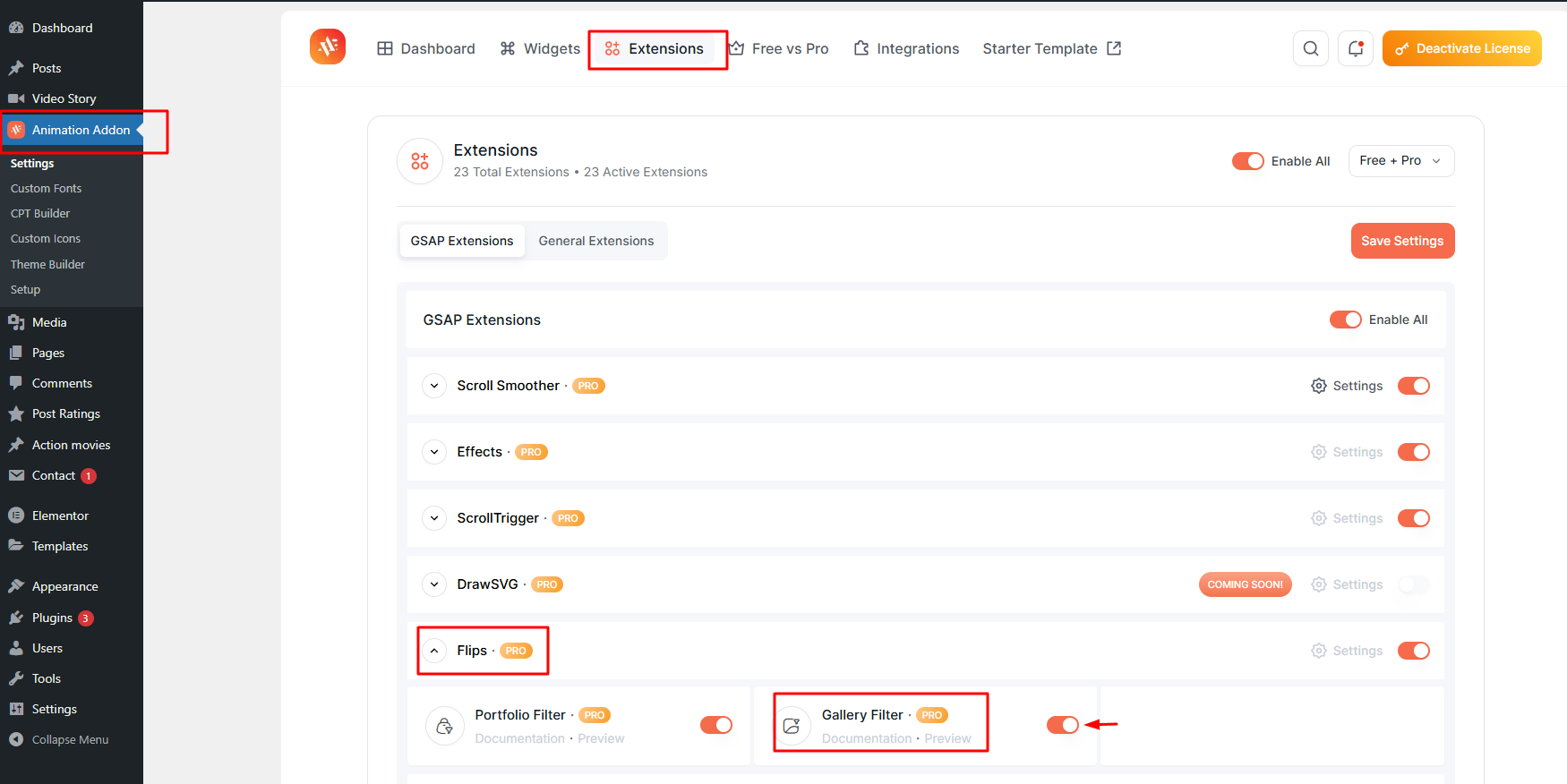Open the Free vs Pro tab

[x=779, y=48]
